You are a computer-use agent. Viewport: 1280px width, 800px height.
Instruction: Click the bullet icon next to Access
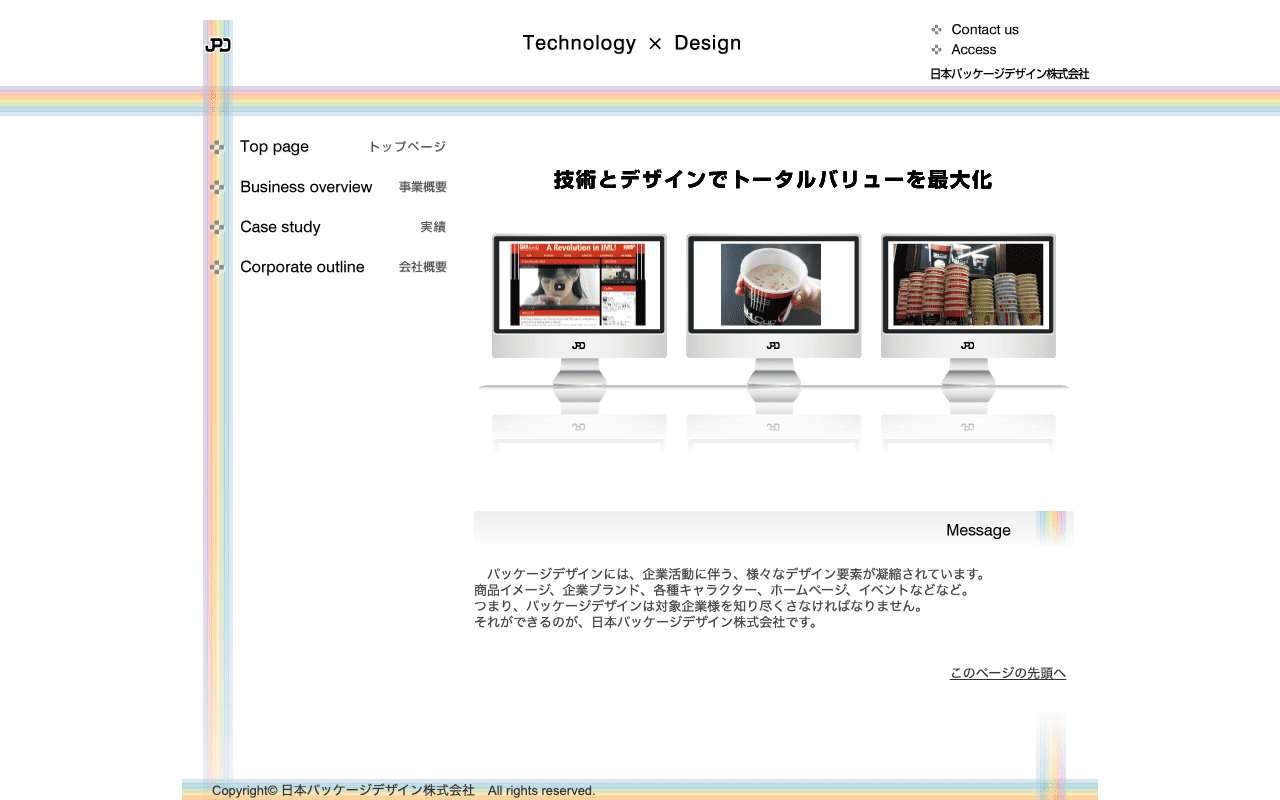936,50
